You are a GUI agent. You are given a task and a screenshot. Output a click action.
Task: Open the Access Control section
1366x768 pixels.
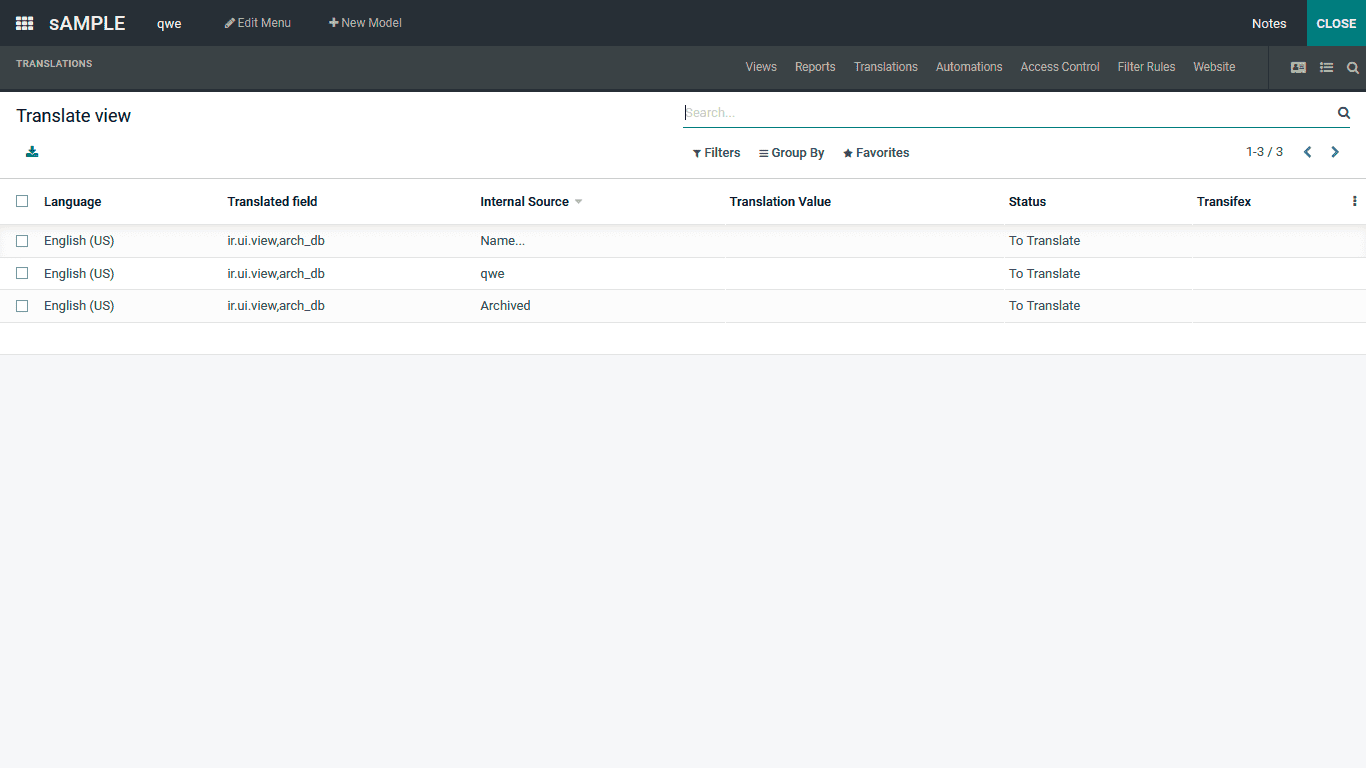(x=1059, y=67)
